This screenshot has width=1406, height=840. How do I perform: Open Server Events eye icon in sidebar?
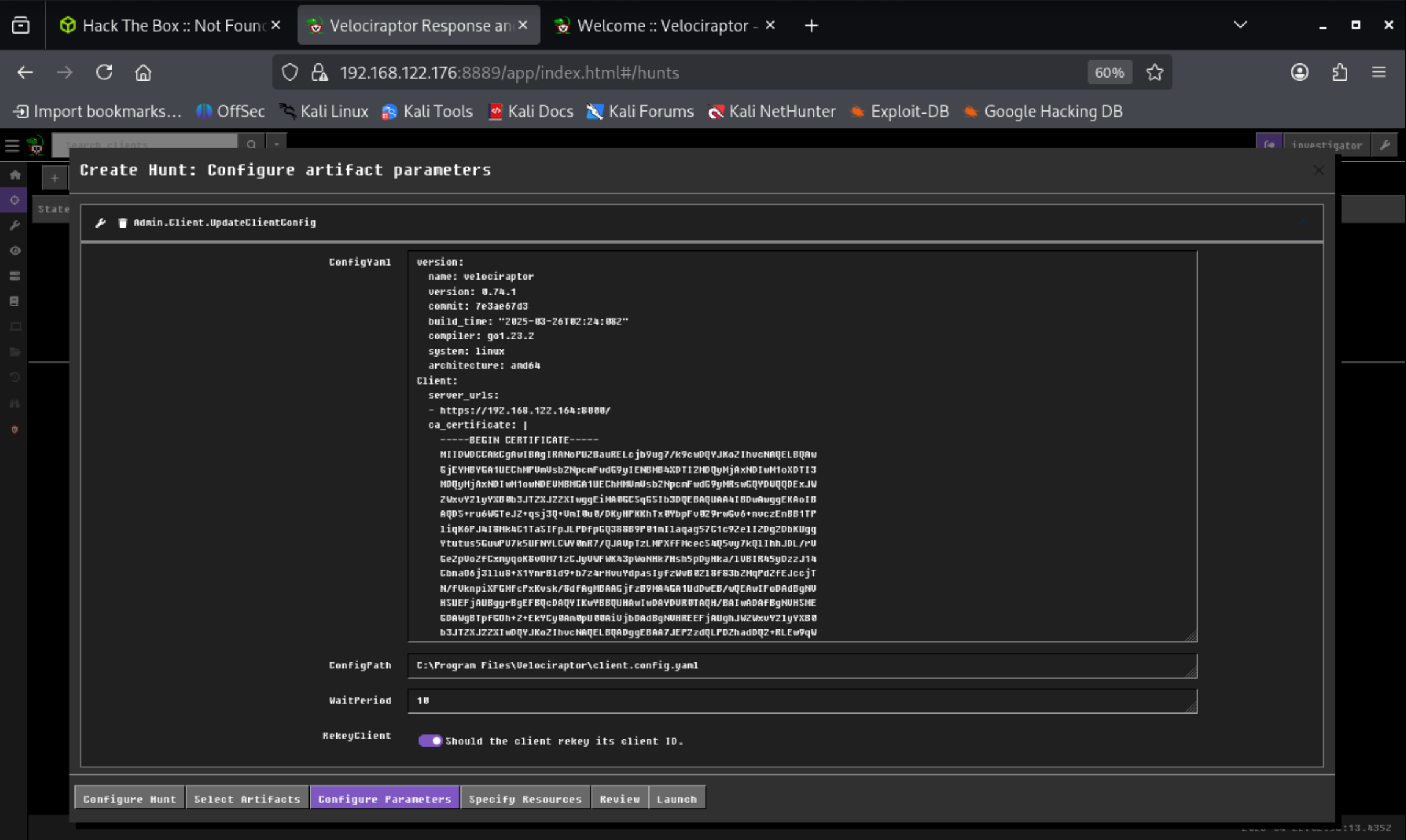coord(15,251)
